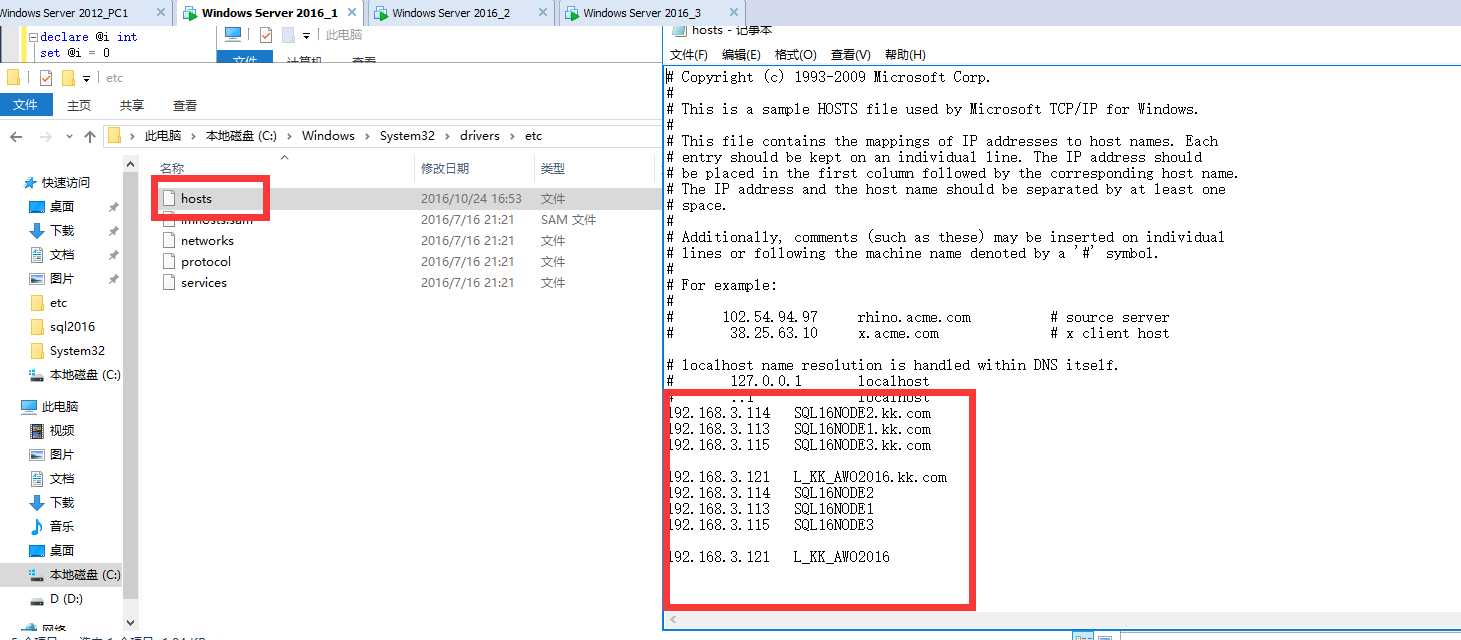Open quick access toolbar customize dropdown
Screen dimensions: 1461x640
pyautogui.click(x=87, y=79)
